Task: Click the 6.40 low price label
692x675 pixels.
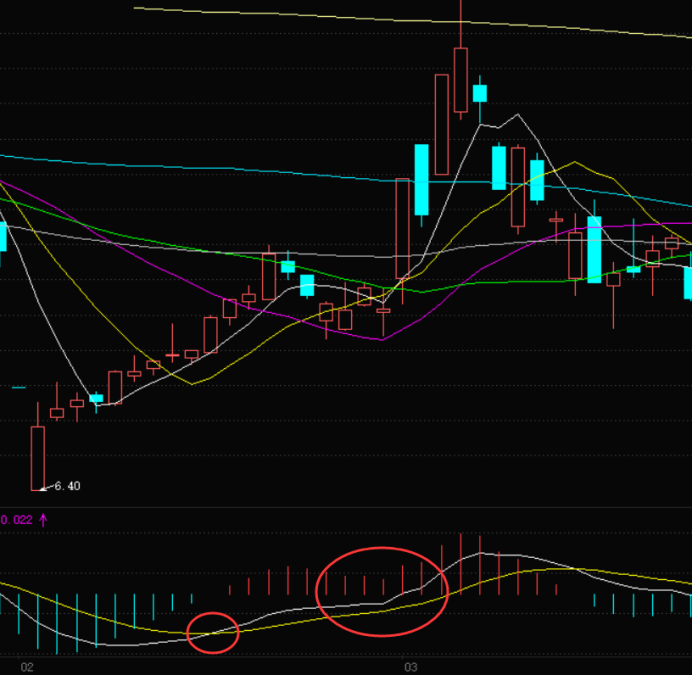Action: click(67, 486)
